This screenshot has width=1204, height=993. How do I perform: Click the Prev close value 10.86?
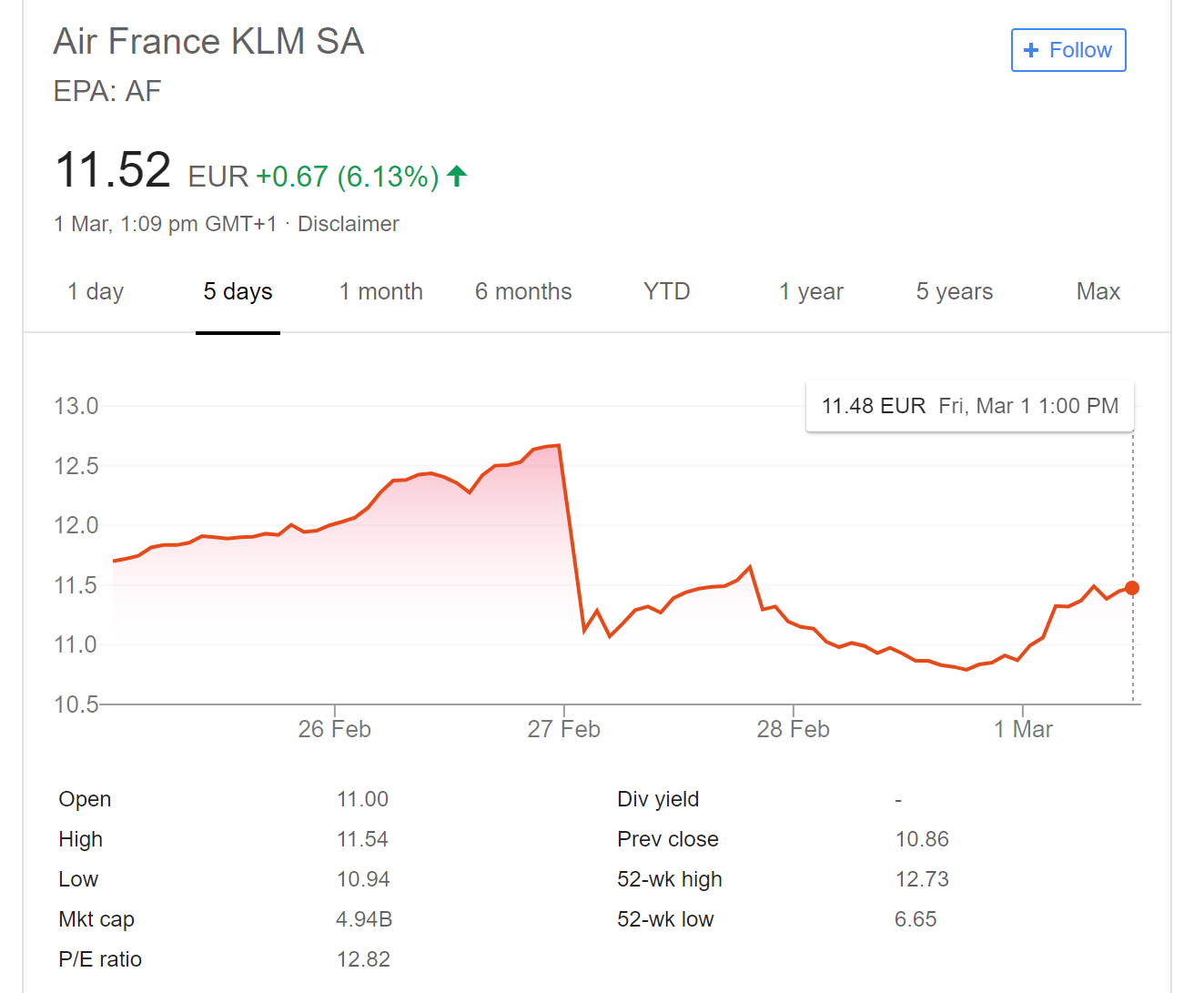(x=922, y=839)
